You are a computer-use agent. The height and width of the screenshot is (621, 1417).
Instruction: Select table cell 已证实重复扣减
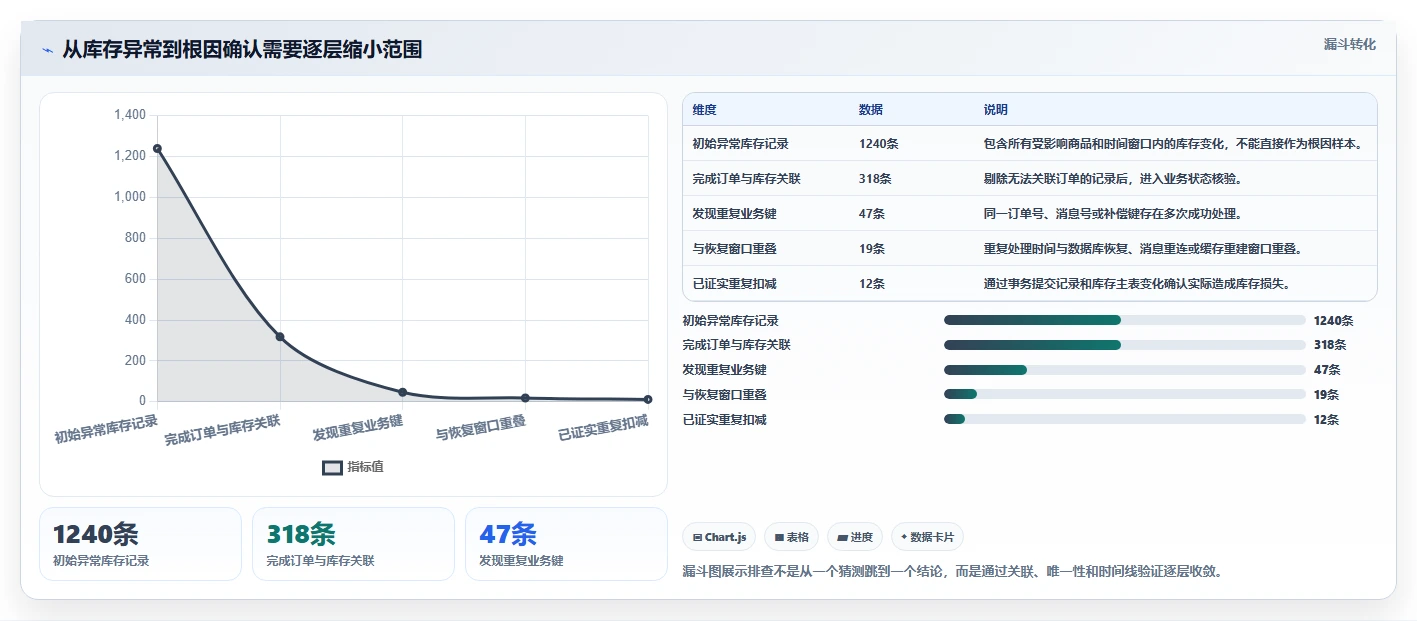(735, 284)
